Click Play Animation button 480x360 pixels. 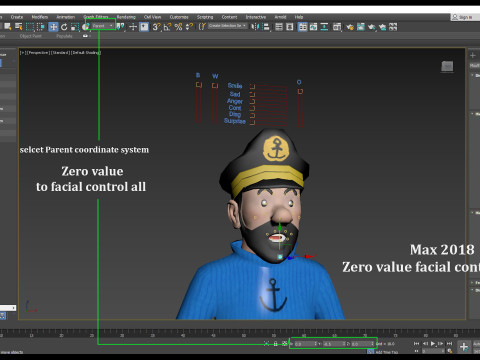[x=433, y=343]
